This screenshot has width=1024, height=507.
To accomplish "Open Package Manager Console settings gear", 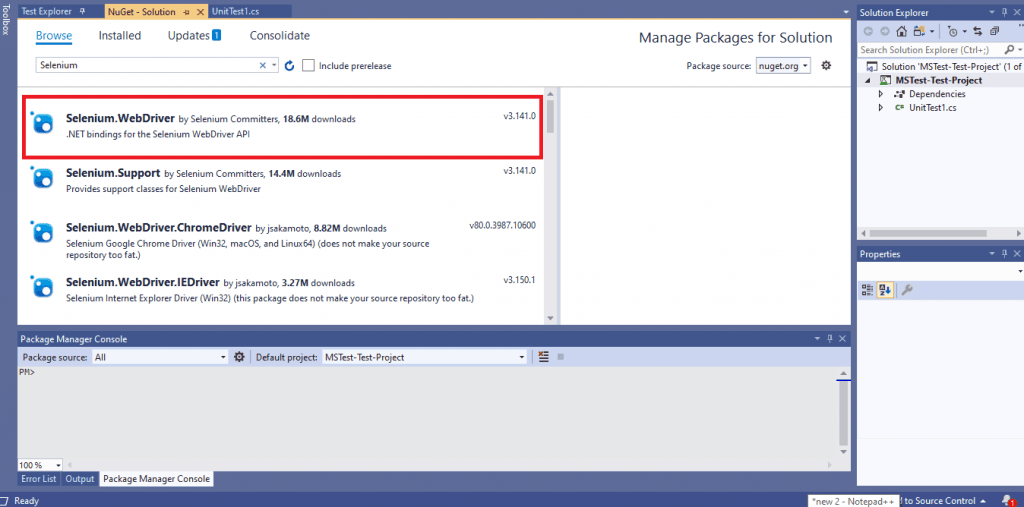I will coord(239,357).
